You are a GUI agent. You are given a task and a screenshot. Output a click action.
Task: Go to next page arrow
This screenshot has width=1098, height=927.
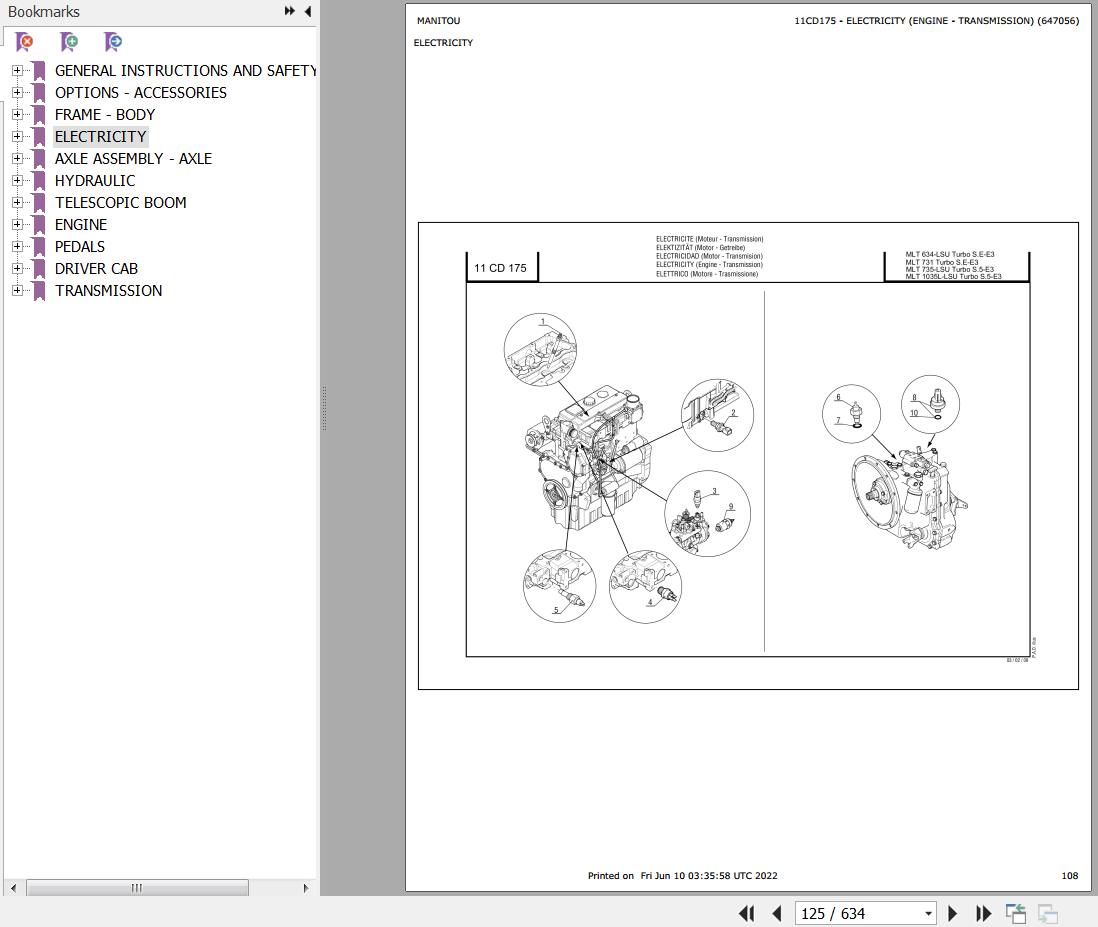point(952,913)
